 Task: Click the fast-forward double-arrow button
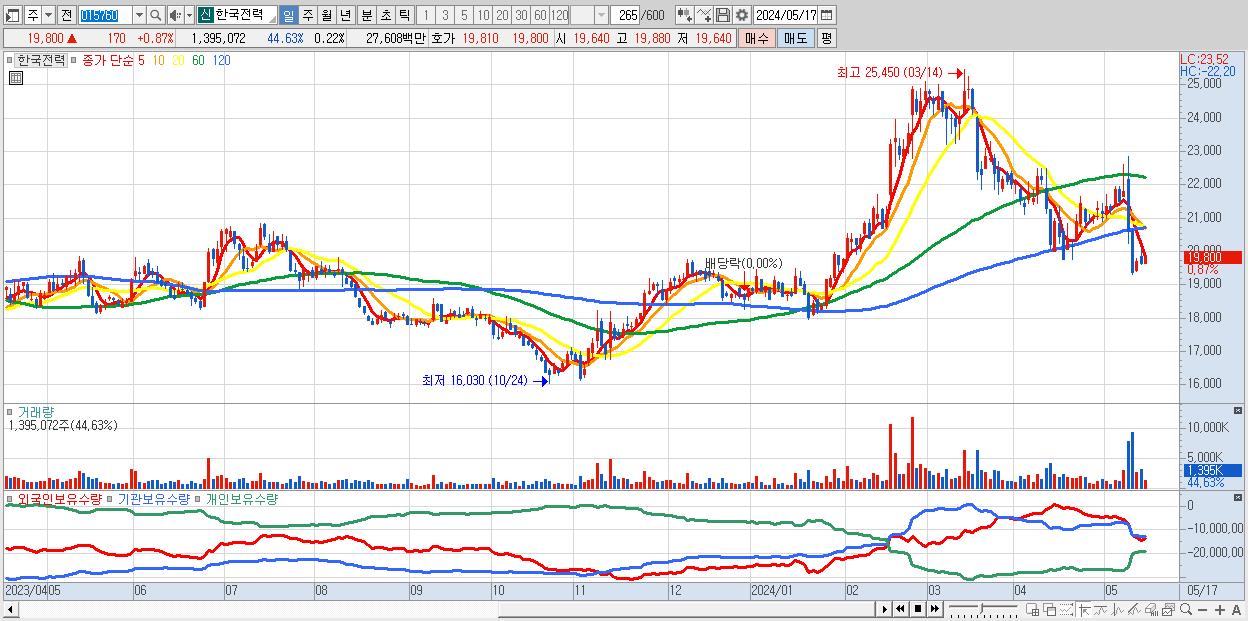click(x=934, y=609)
